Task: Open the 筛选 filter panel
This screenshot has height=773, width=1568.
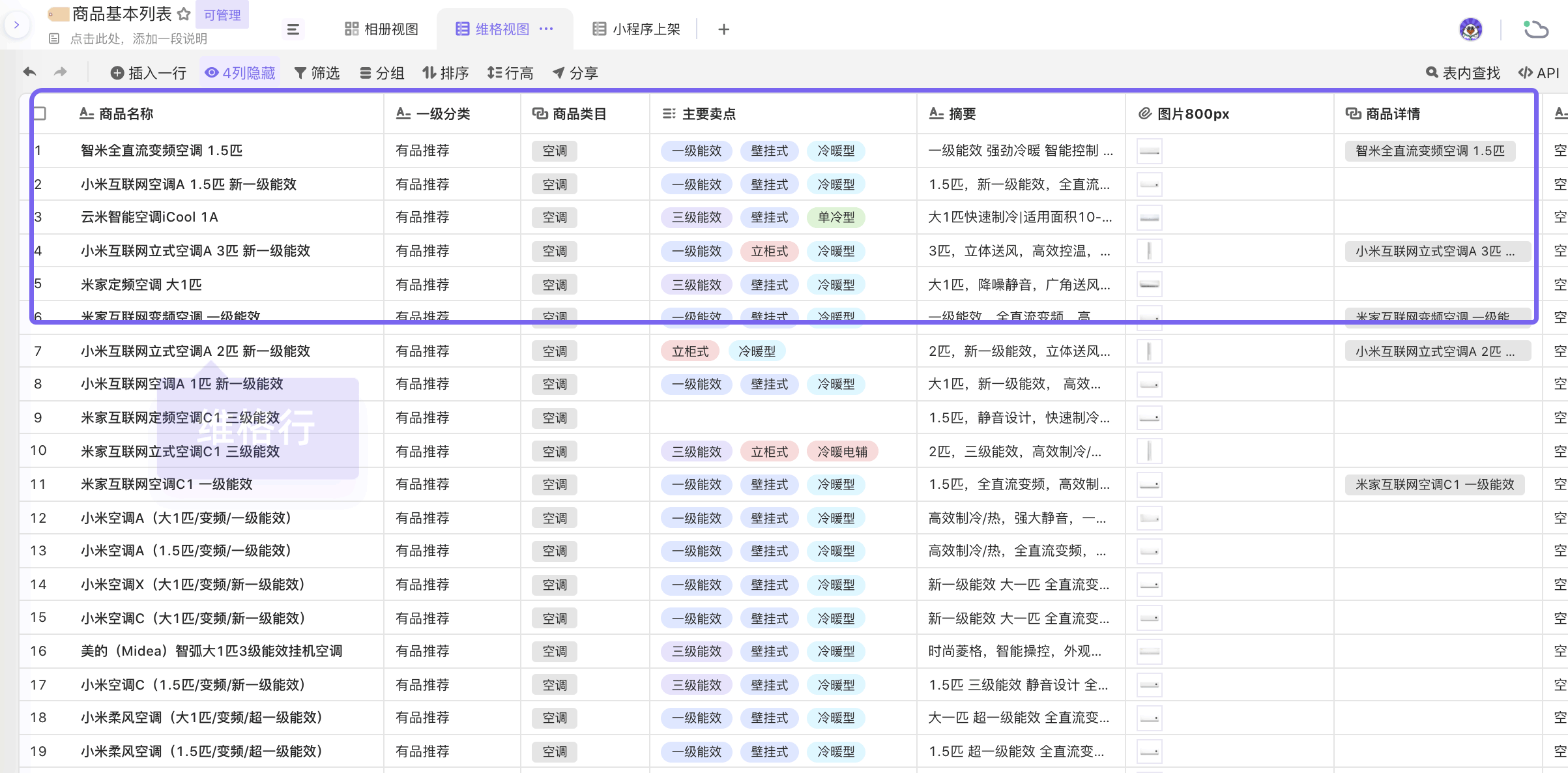Action: (317, 73)
